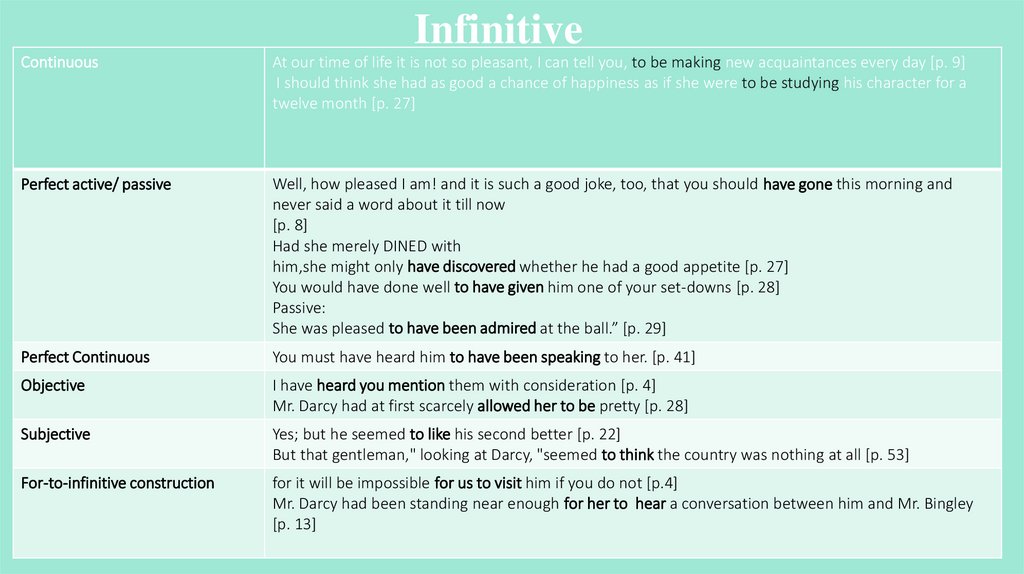This screenshot has width=1024, height=574.
Task: Select the bold phrase 'to have given'
Action: pos(499,287)
